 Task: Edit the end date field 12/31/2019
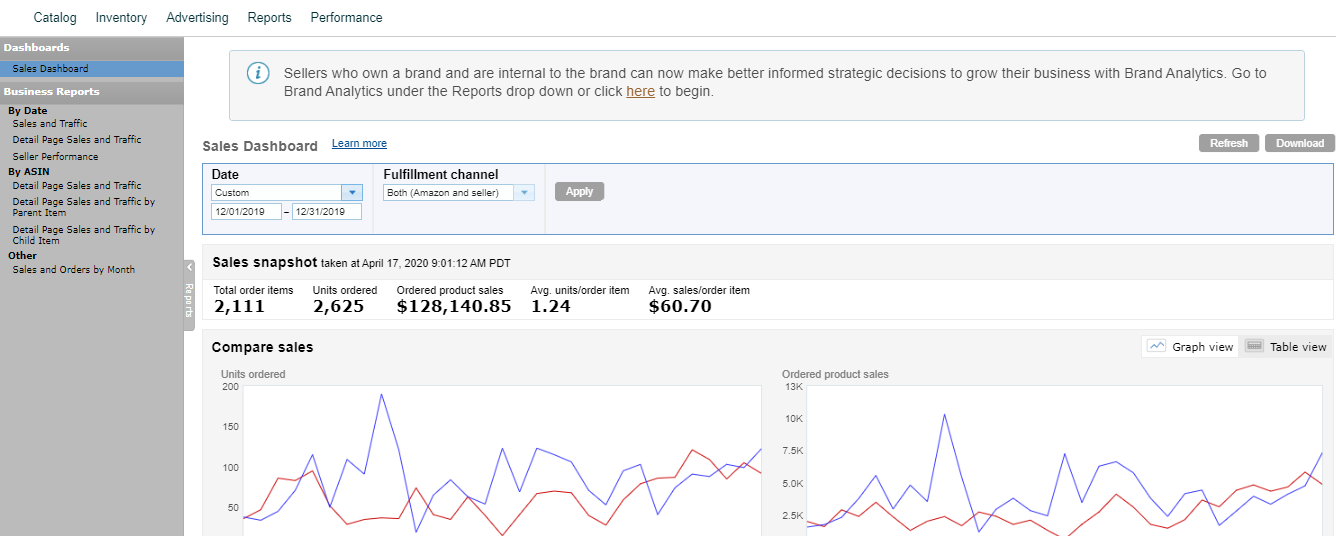[326, 212]
